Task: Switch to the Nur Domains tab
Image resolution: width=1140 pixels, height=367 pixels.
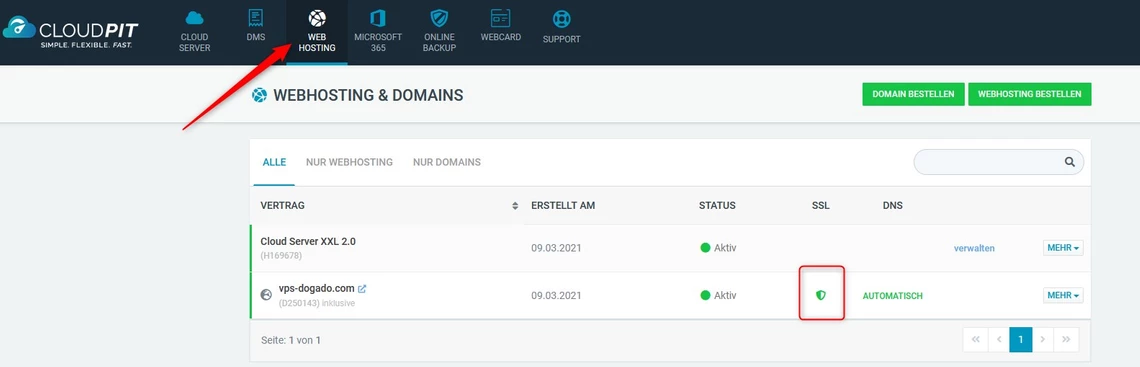Action: (x=446, y=162)
